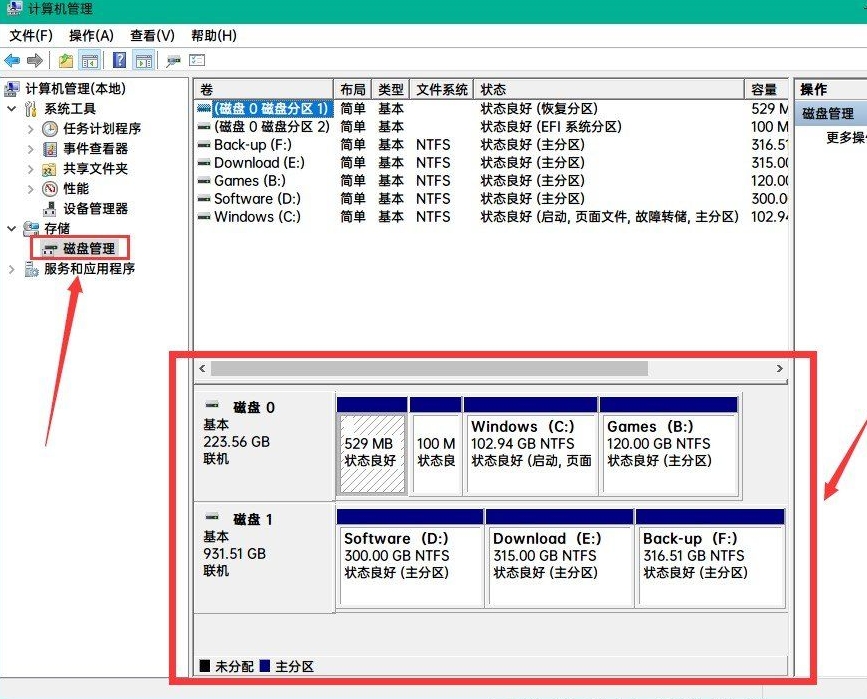Select the 100 M EFI partition block
This screenshot has height=699, width=867.
tap(436, 446)
